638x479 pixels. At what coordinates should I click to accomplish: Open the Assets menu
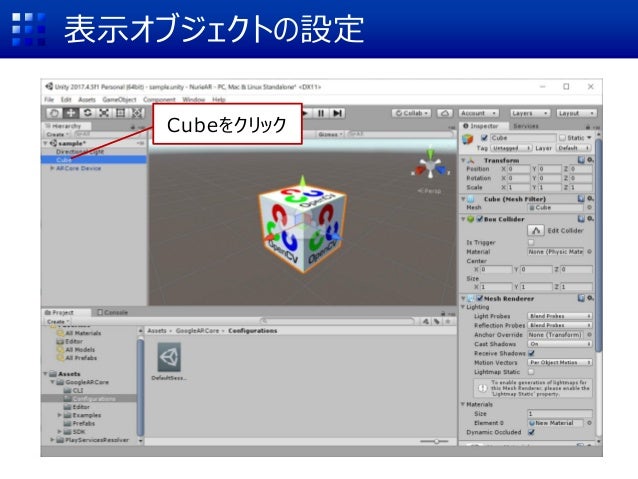tap(87, 99)
